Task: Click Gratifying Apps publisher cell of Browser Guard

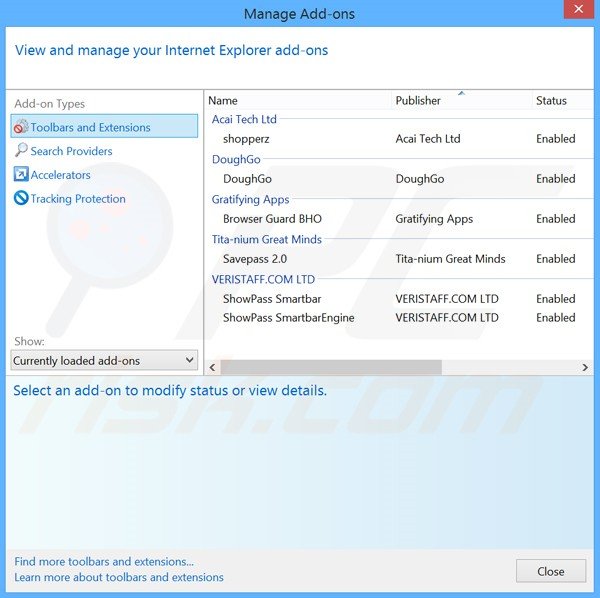Action: click(x=434, y=219)
